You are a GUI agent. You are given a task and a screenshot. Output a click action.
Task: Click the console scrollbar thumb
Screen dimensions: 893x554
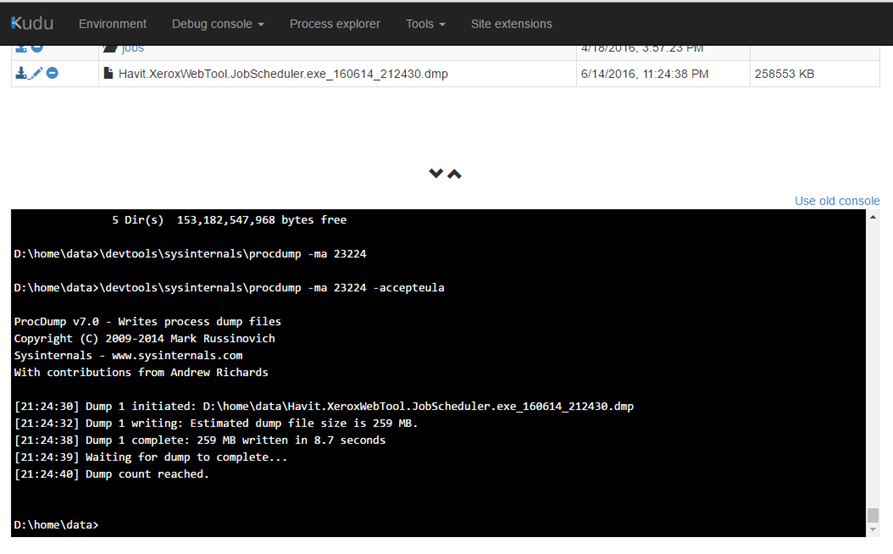(x=872, y=516)
